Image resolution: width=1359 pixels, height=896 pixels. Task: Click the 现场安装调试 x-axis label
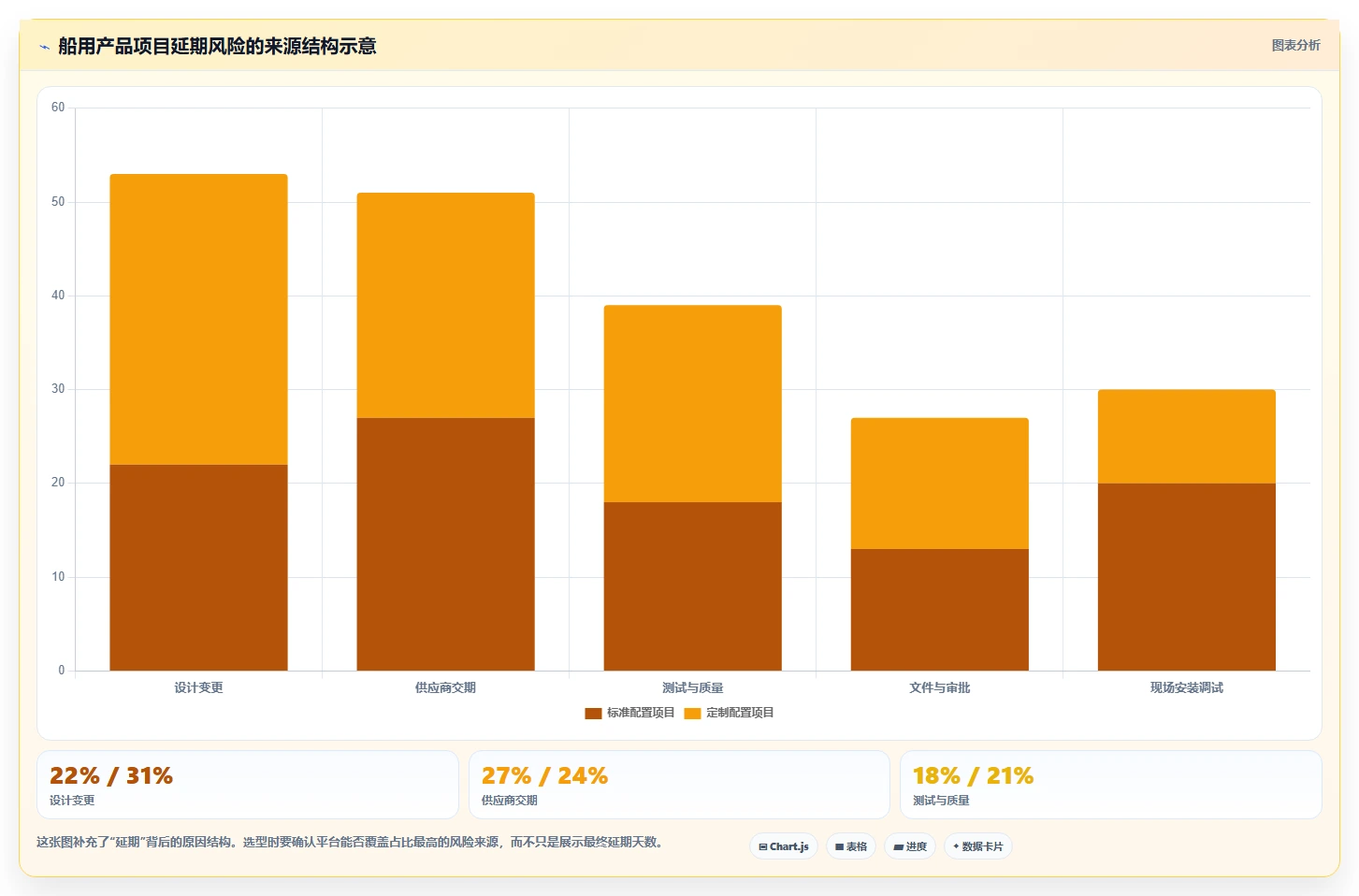coord(1186,687)
